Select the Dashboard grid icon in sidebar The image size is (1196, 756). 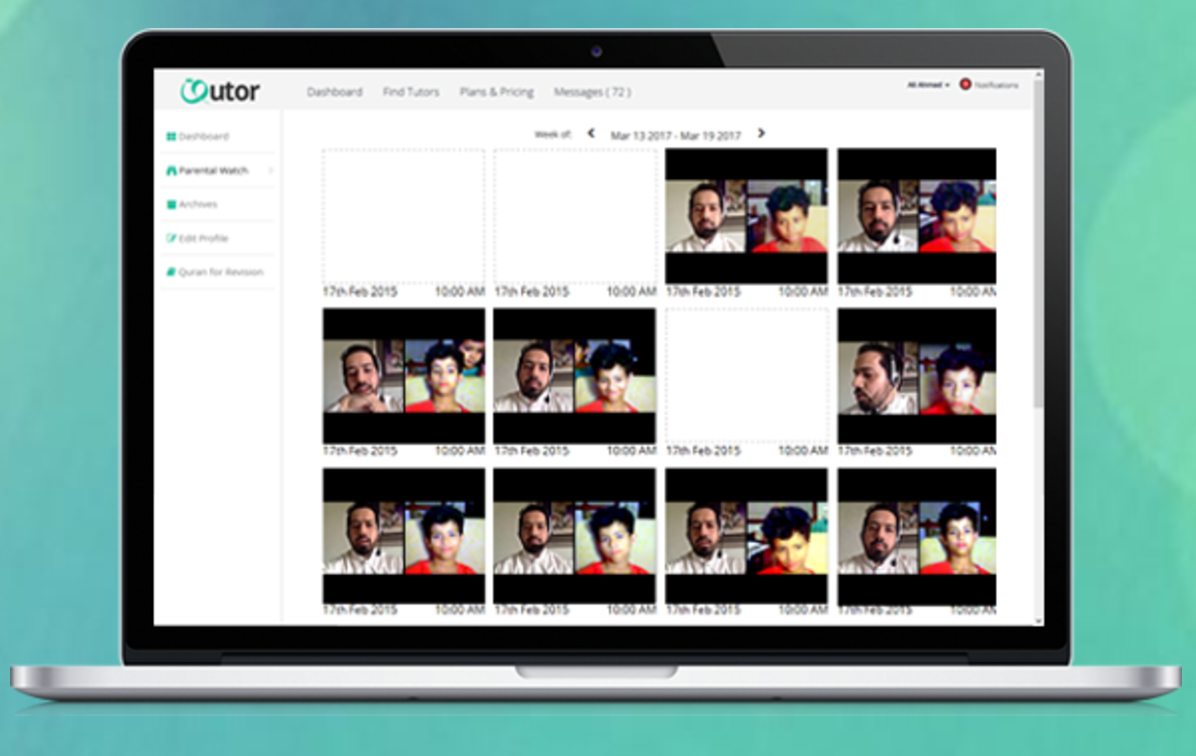click(x=170, y=136)
